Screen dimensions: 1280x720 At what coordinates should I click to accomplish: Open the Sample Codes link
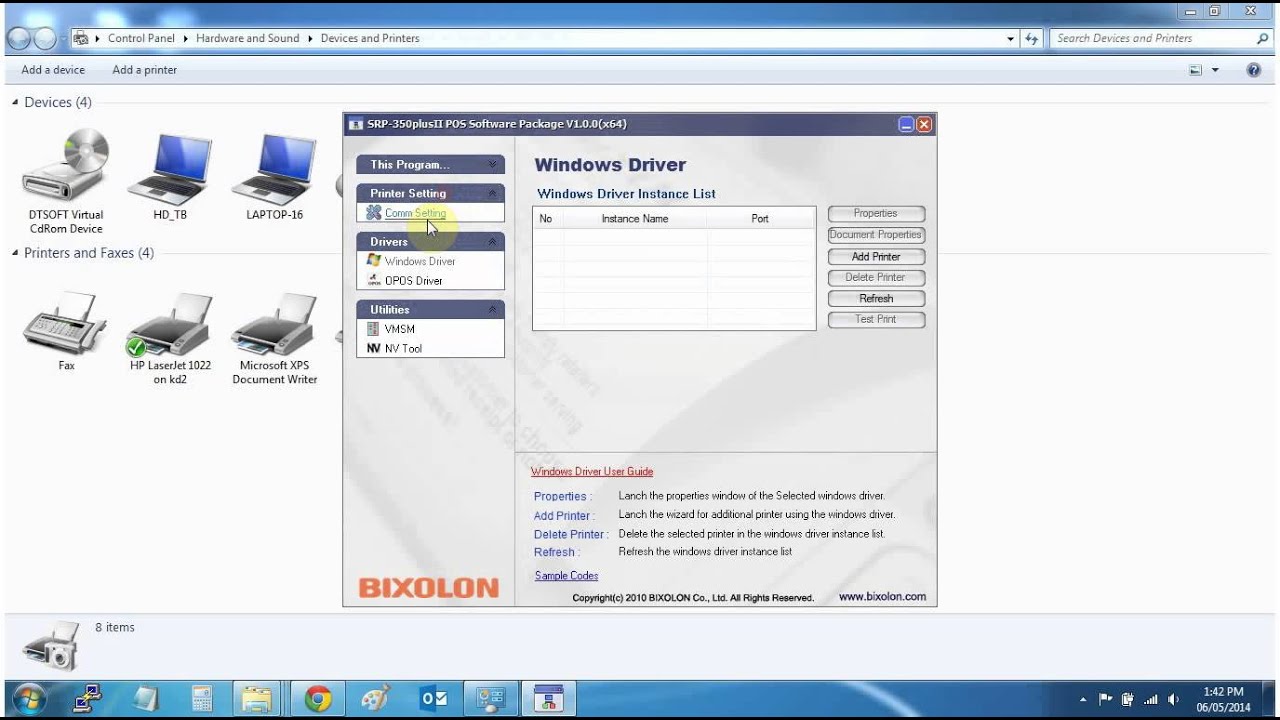[566, 576]
